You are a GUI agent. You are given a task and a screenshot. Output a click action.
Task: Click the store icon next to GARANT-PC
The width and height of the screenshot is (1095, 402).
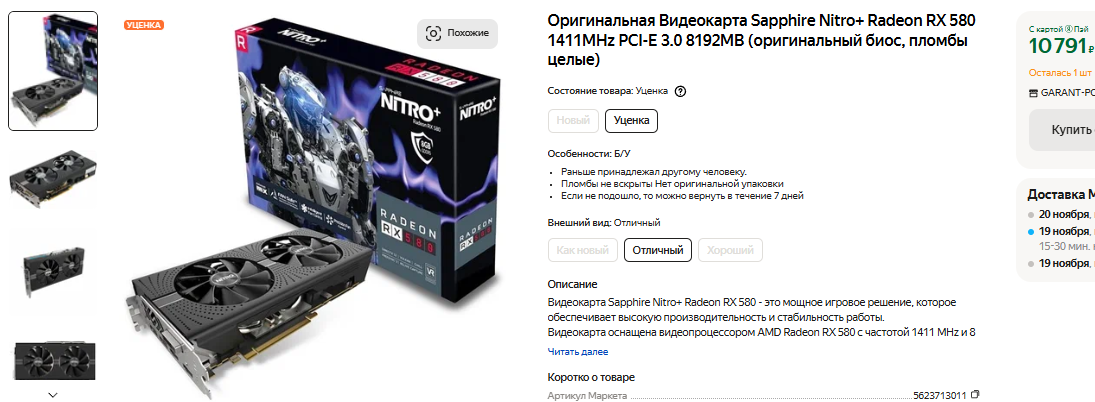coord(1034,92)
